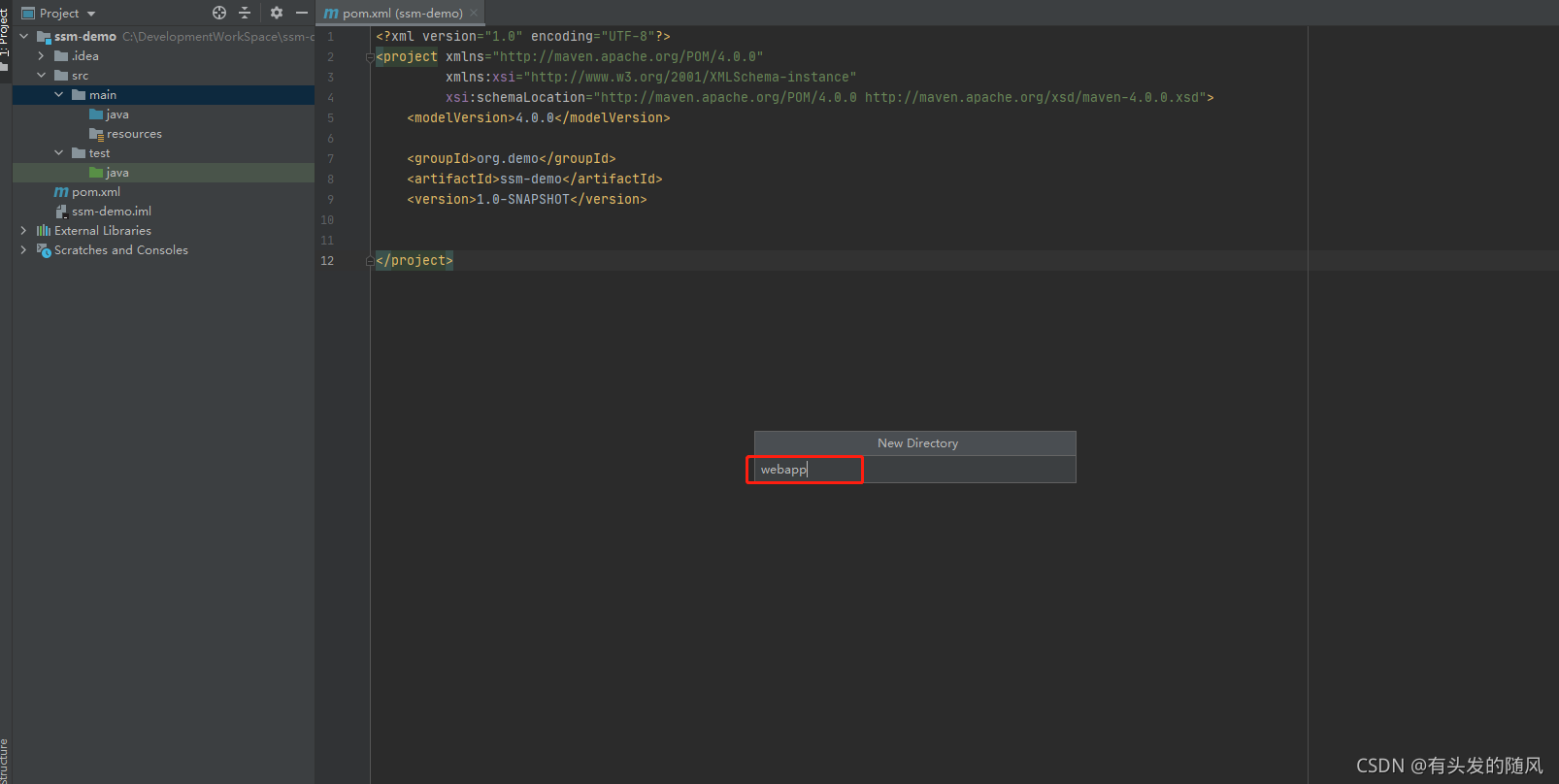The image size is (1559, 784).
Task: Select the pom.xml (ssm-demo) editor tab
Action: click(x=402, y=14)
